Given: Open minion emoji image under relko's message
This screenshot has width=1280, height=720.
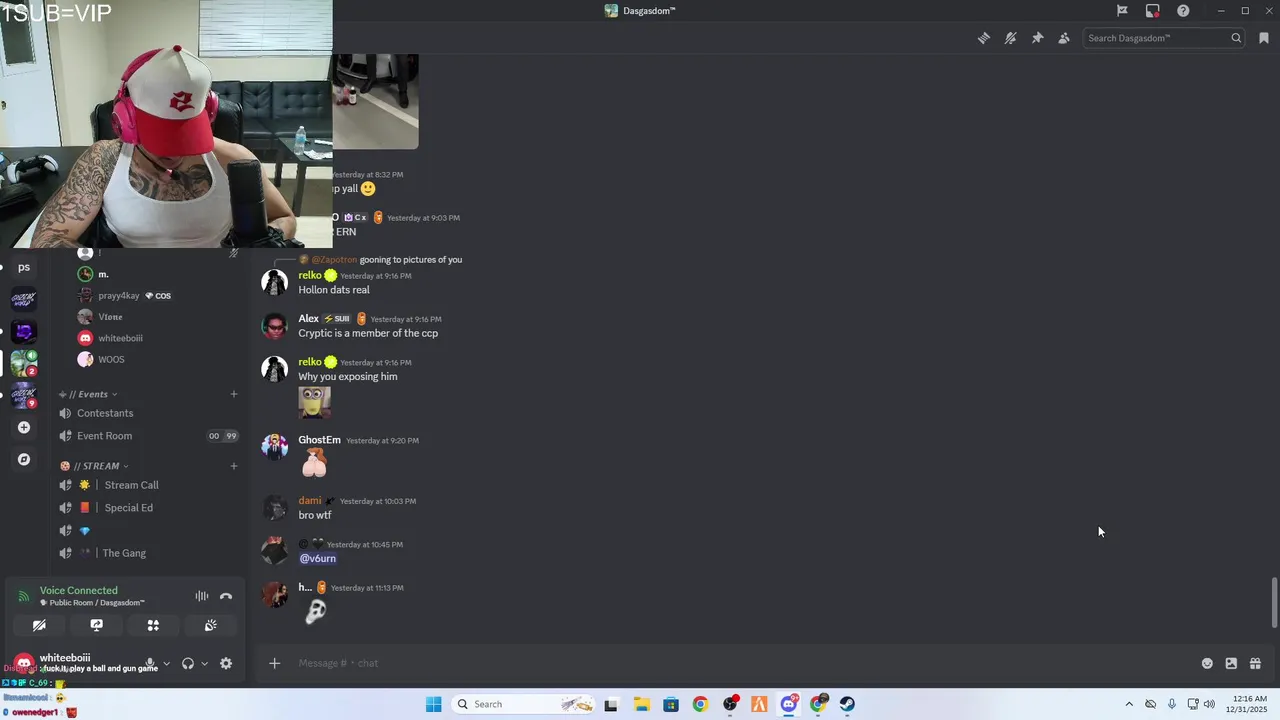Looking at the screenshot, I should 314,402.
